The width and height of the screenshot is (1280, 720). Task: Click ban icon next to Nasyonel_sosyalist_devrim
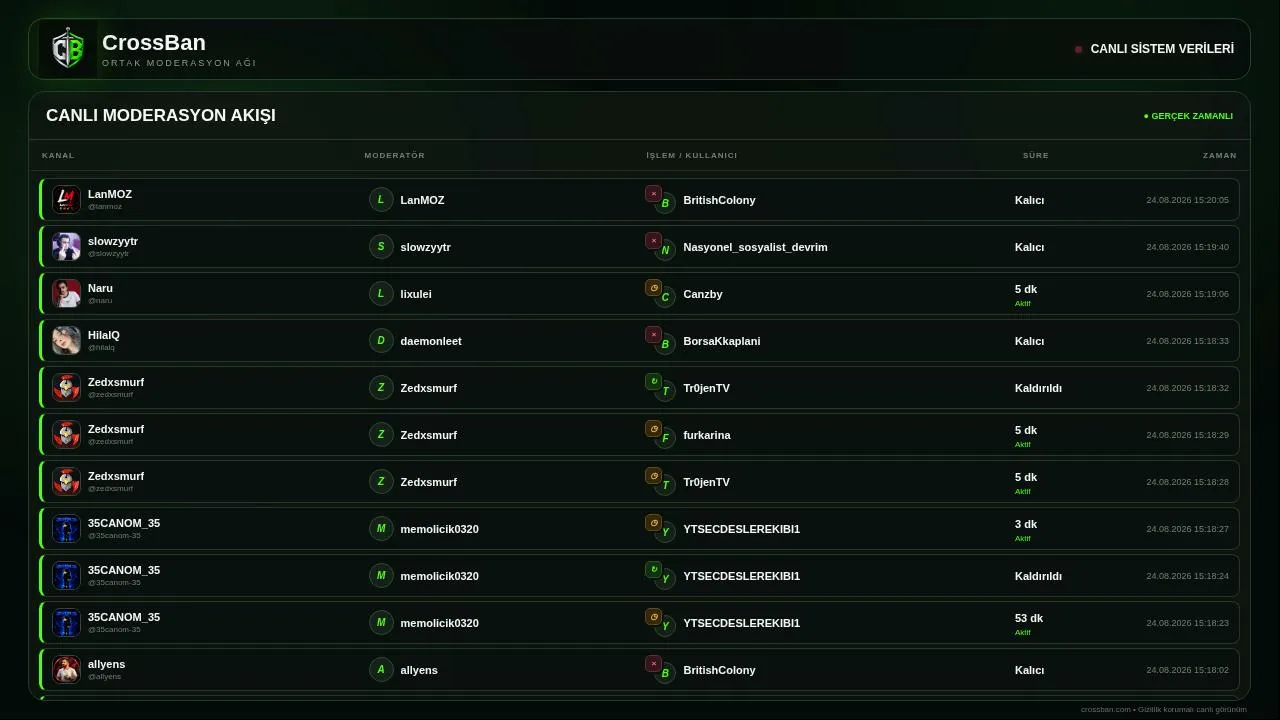(653, 240)
